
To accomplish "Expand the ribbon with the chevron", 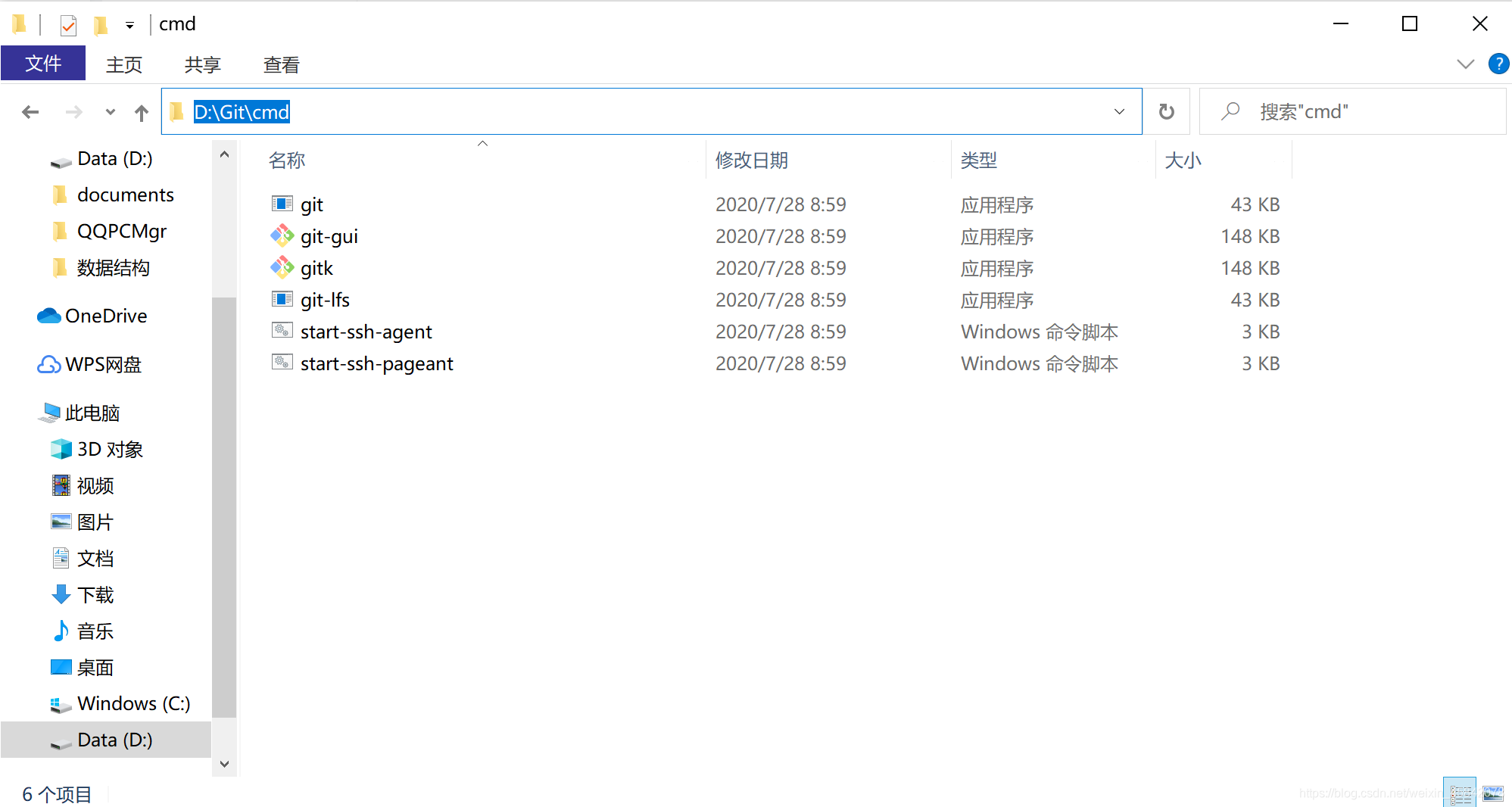I will (1466, 64).
